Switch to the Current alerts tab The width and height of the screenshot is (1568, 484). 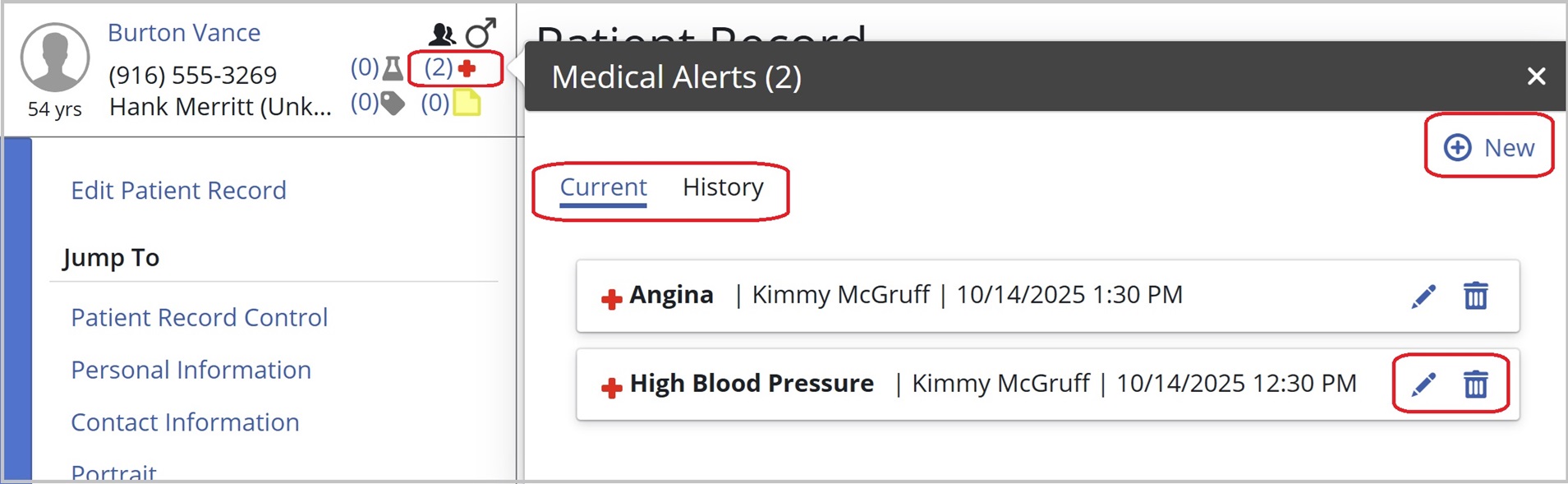pyautogui.click(x=603, y=187)
